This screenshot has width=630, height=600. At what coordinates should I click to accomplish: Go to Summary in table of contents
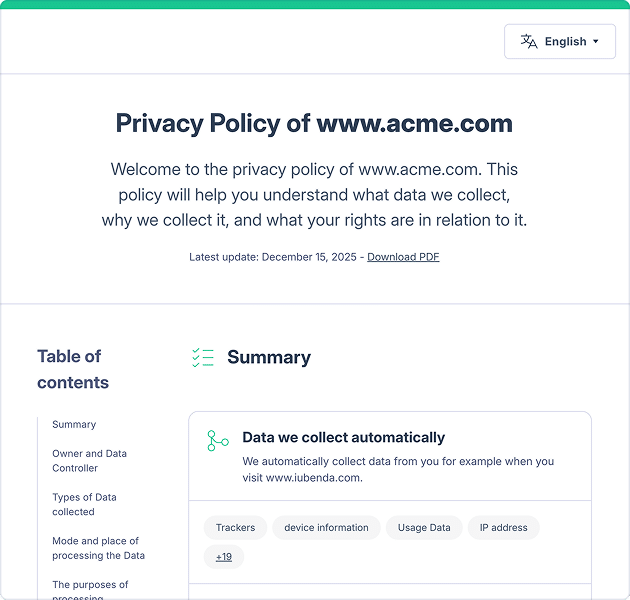click(74, 424)
